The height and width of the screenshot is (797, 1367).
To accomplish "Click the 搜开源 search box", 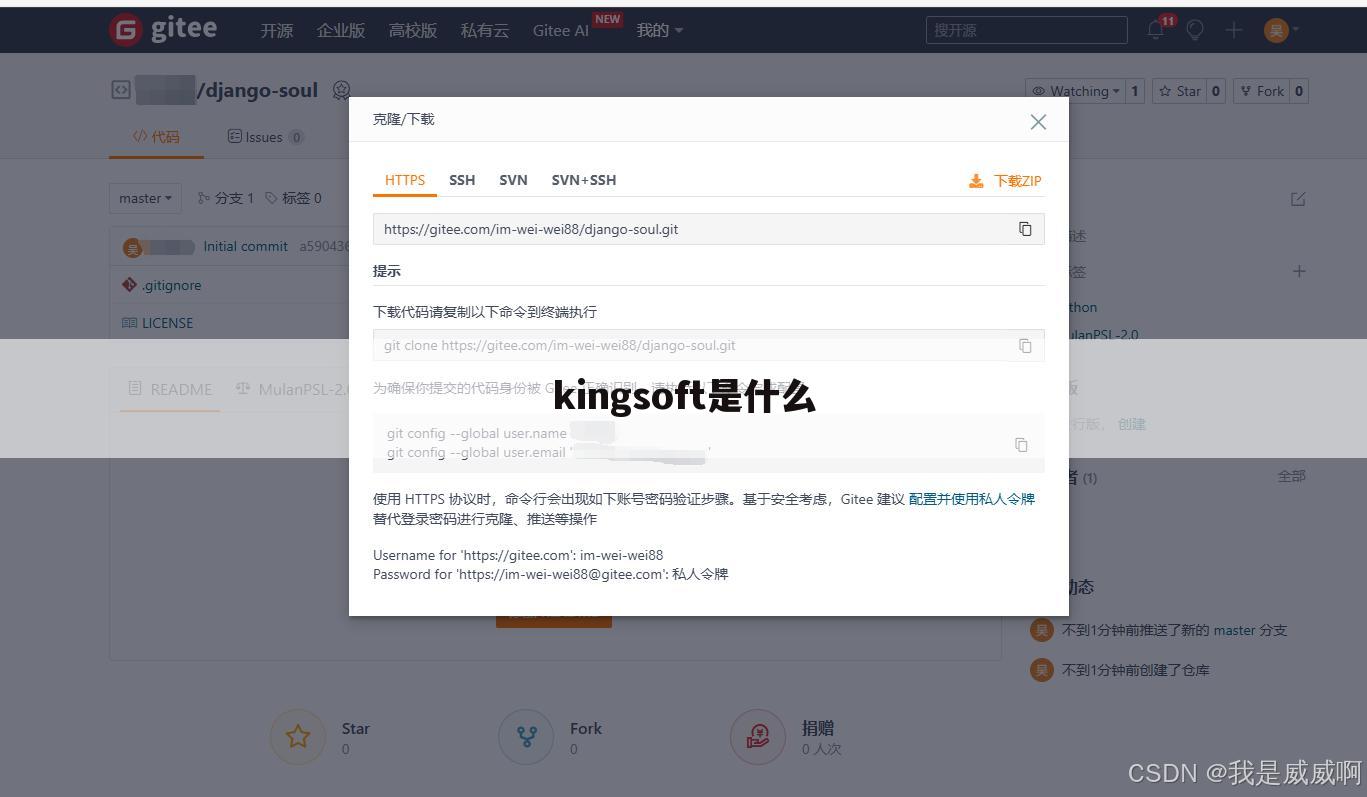I will [1026, 30].
